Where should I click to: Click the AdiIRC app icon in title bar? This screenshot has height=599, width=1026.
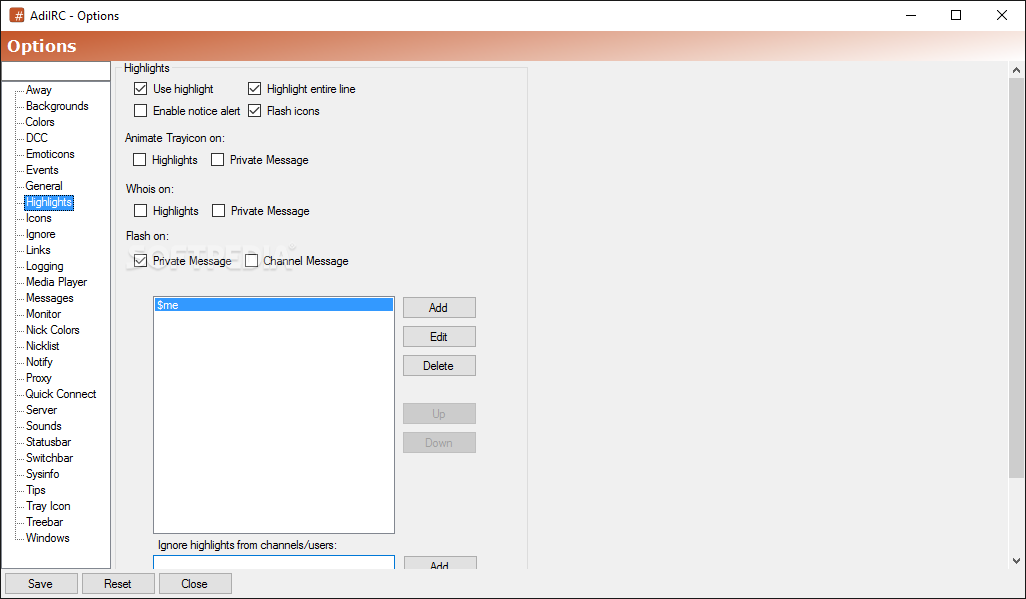pyautogui.click(x=16, y=15)
